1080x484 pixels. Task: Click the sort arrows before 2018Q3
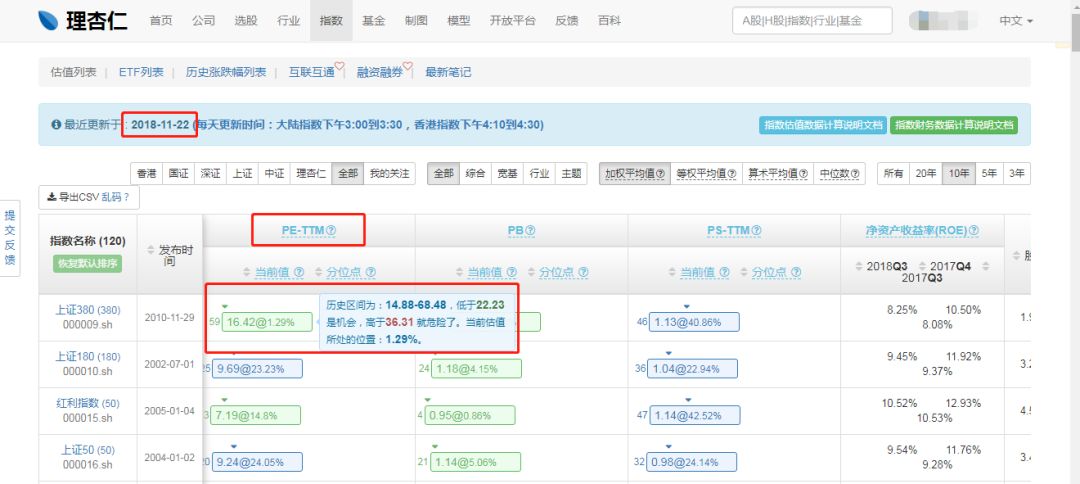pos(860,266)
